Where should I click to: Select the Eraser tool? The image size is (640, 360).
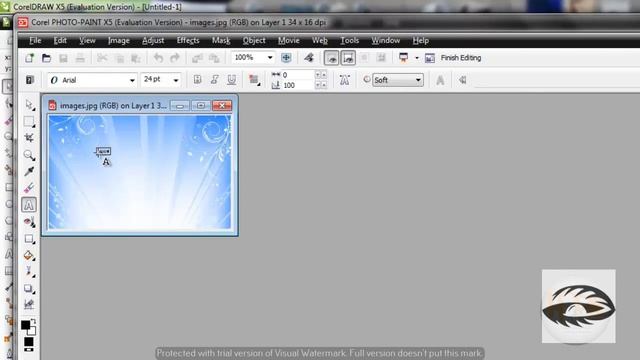29,188
